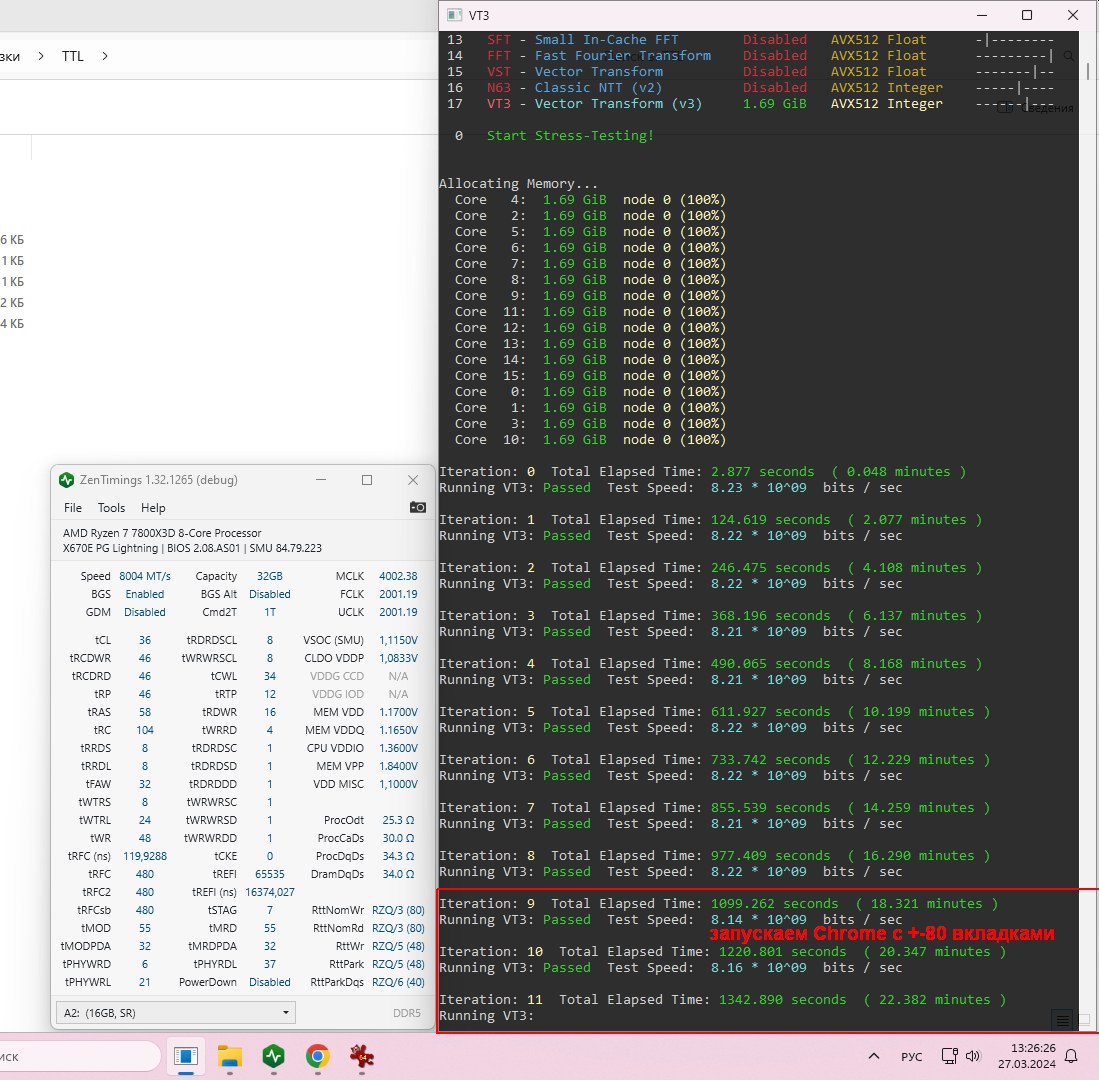Screen dimensions: 1099x1080
Task: Open the ZenTimings File menu
Action: (x=73, y=508)
